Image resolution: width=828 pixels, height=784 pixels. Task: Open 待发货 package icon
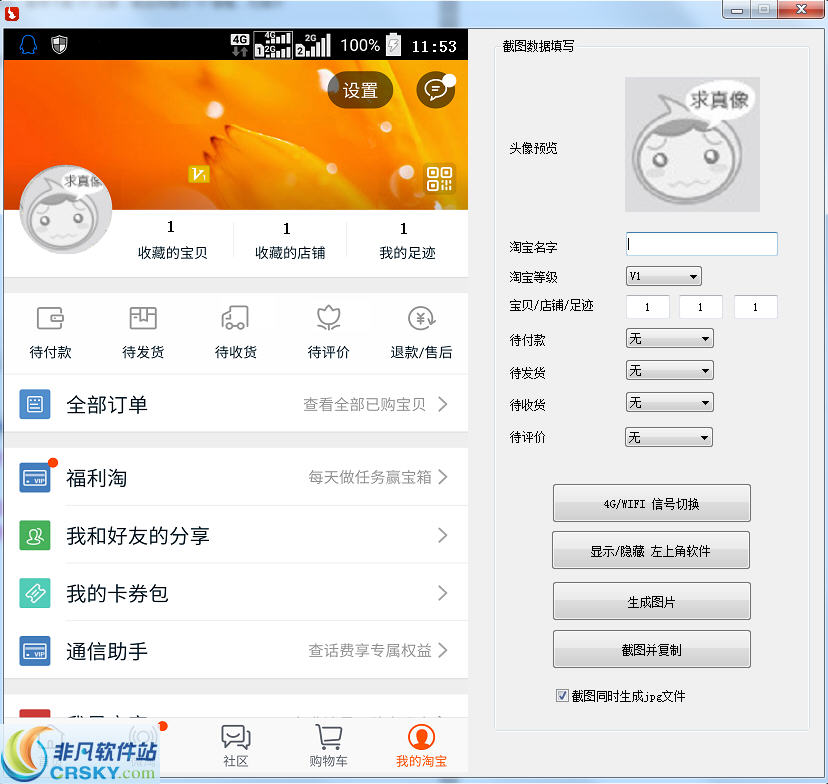pyautogui.click(x=143, y=318)
